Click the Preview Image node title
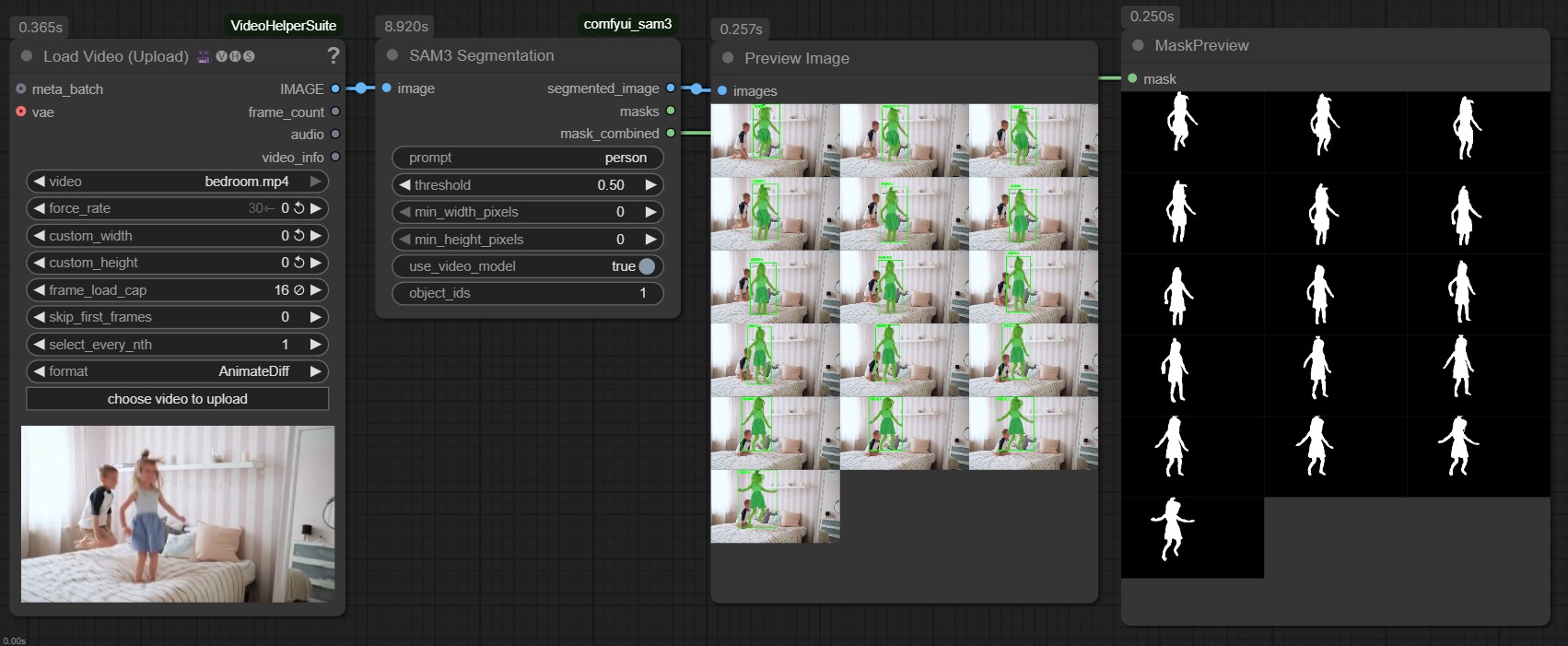This screenshot has height=646, width=1568. click(x=797, y=58)
